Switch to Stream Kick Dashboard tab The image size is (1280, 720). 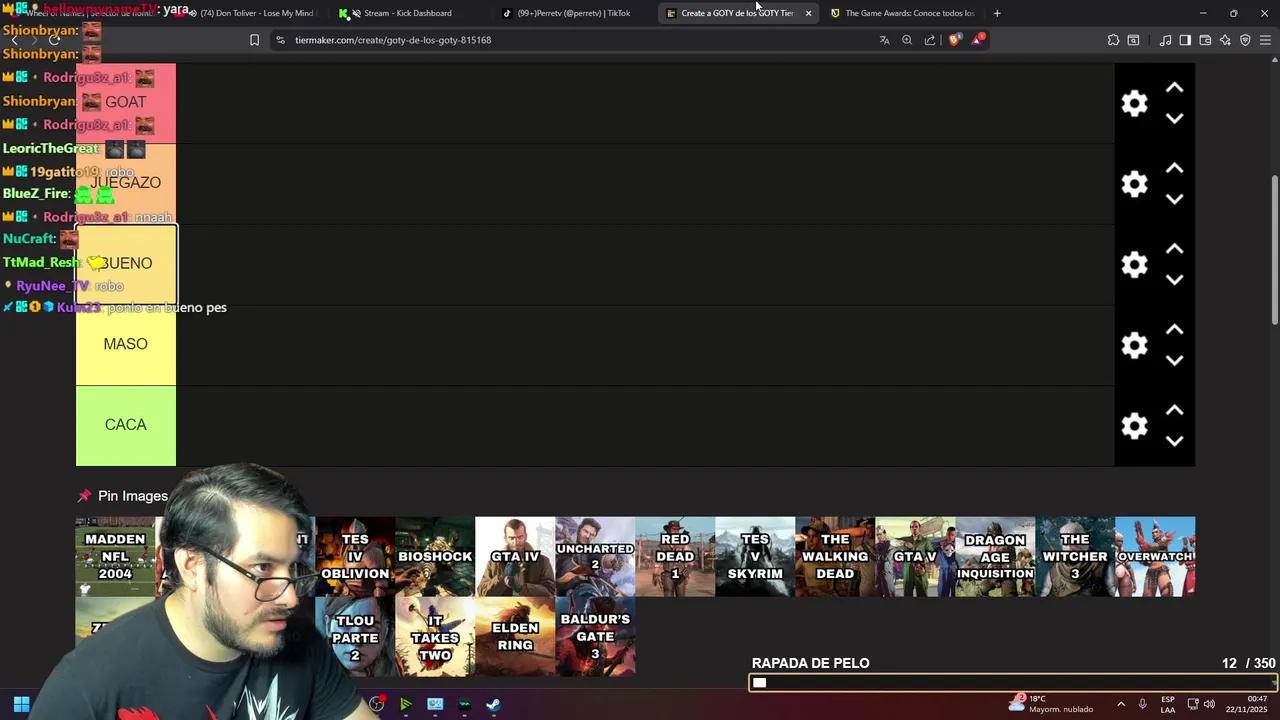[x=407, y=13]
